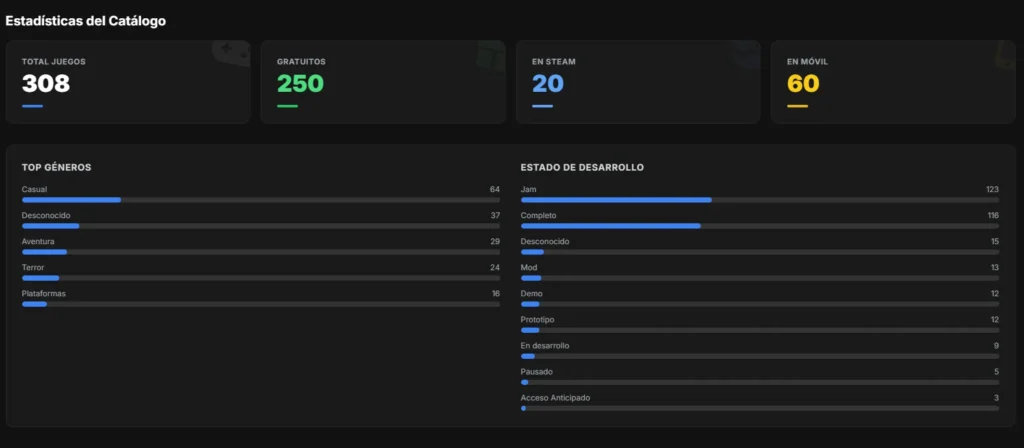Open the Gratuitos 250 stat card

(x=383, y=82)
